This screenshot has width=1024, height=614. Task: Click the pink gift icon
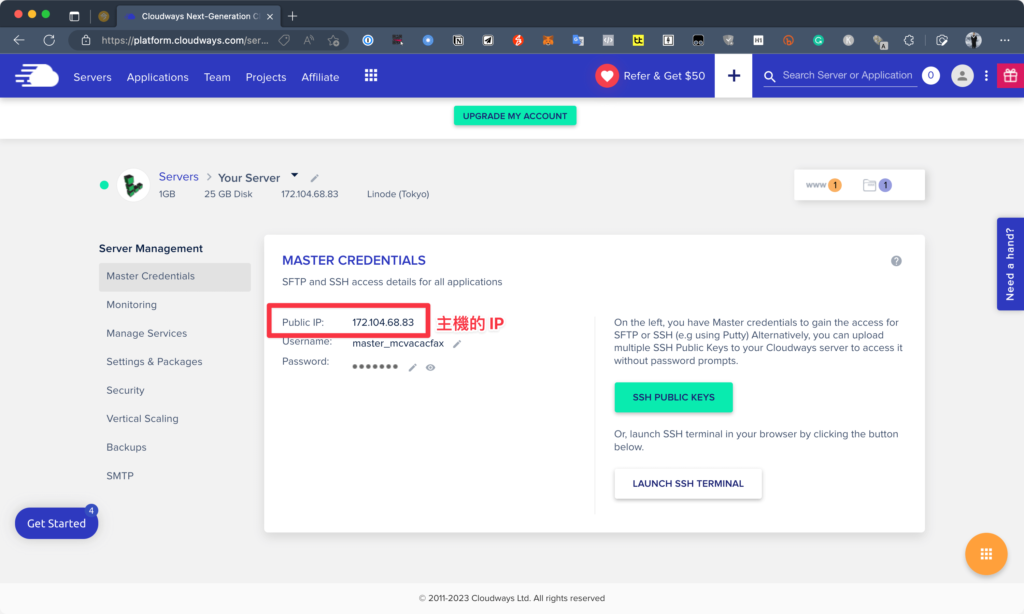(1010, 76)
